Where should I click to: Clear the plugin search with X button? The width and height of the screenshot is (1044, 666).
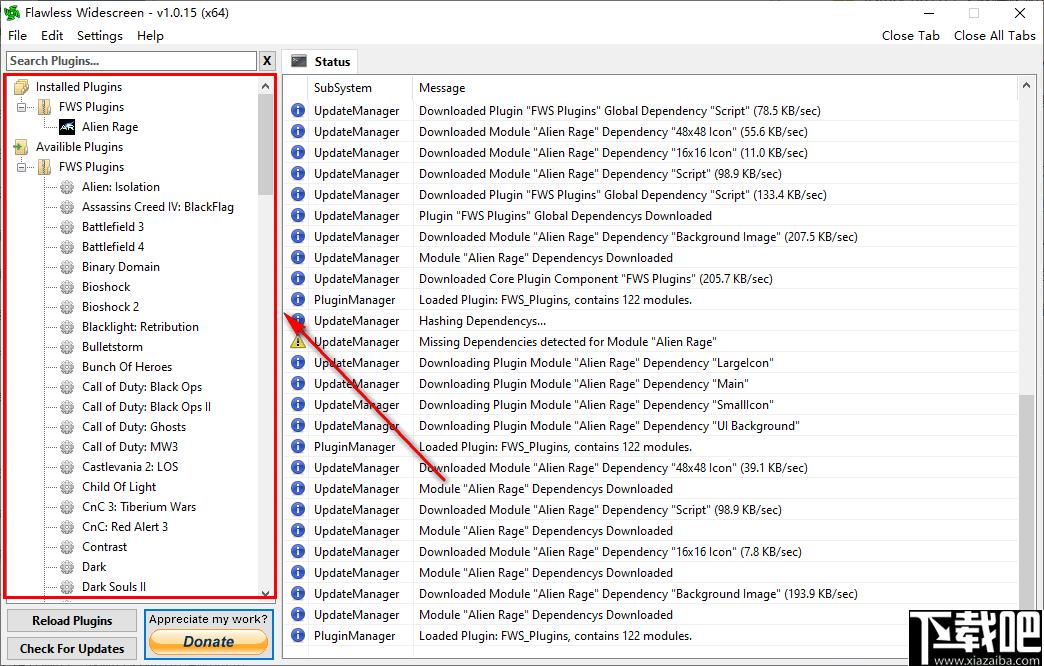tap(267, 61)
